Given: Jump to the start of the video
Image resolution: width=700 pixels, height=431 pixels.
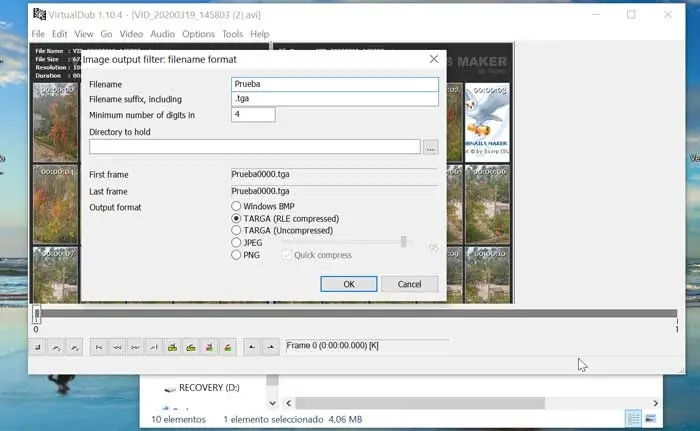Looking at the screenshot, I should click(99, 347).
